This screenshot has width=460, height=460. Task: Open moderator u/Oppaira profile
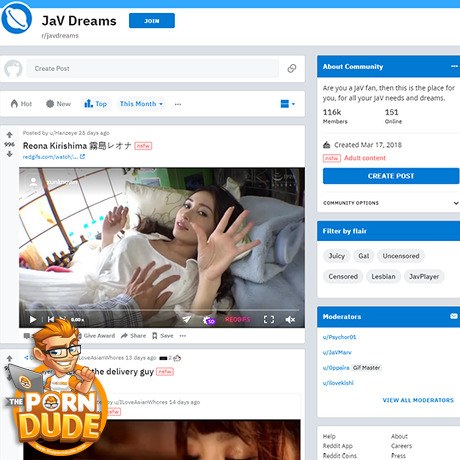click(336, 368)
